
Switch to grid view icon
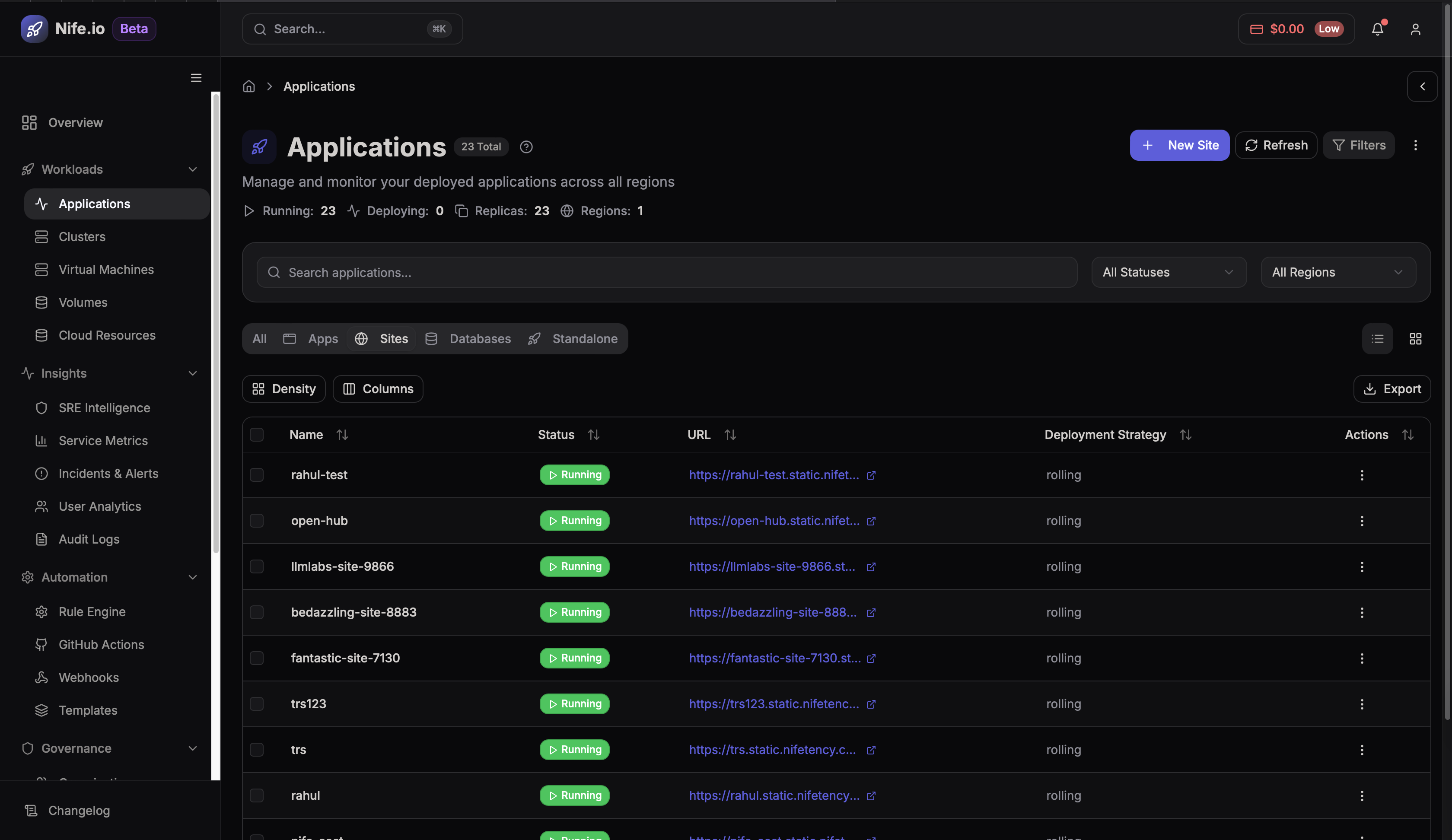click(1415, 339)
